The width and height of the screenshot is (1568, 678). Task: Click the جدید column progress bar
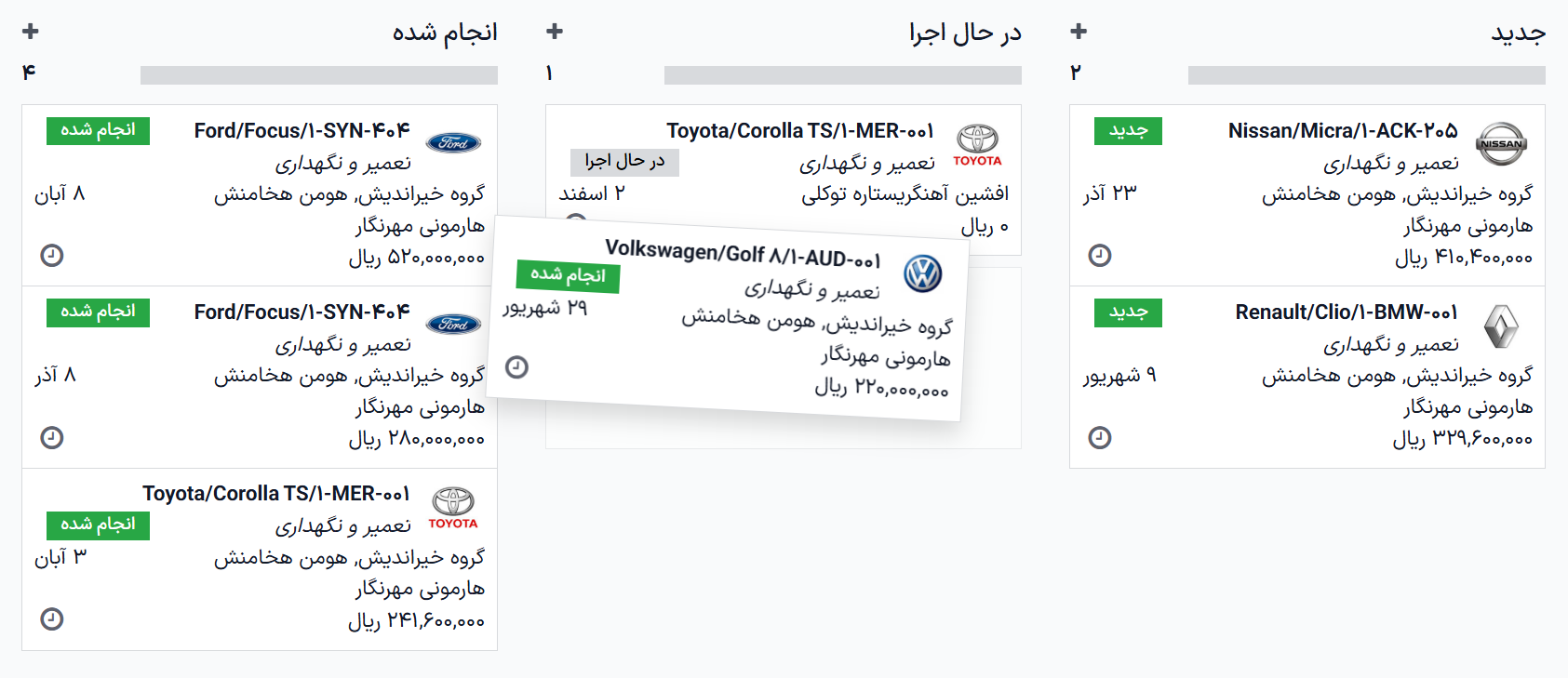(x=1366, y=75)
